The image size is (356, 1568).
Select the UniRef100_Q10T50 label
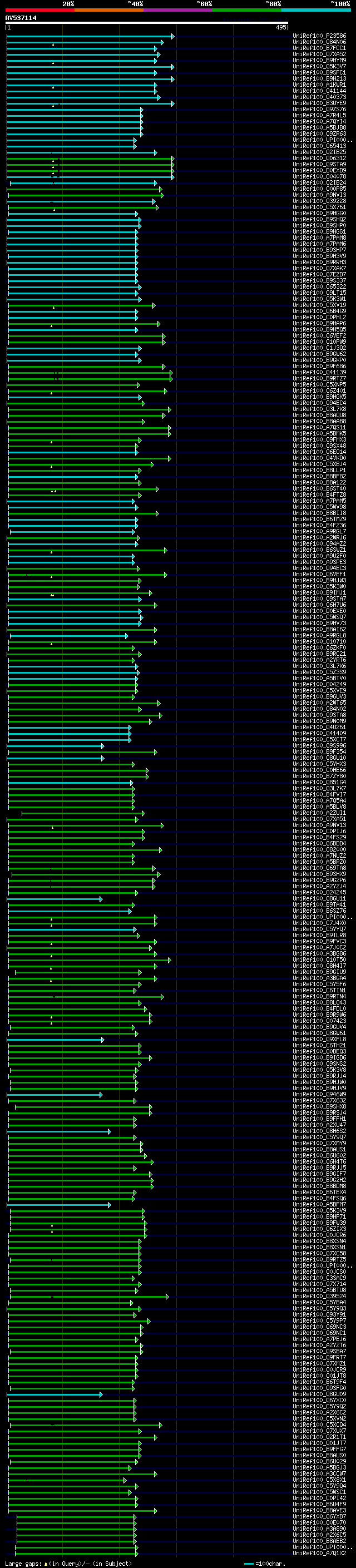click(x=319, y=960)
